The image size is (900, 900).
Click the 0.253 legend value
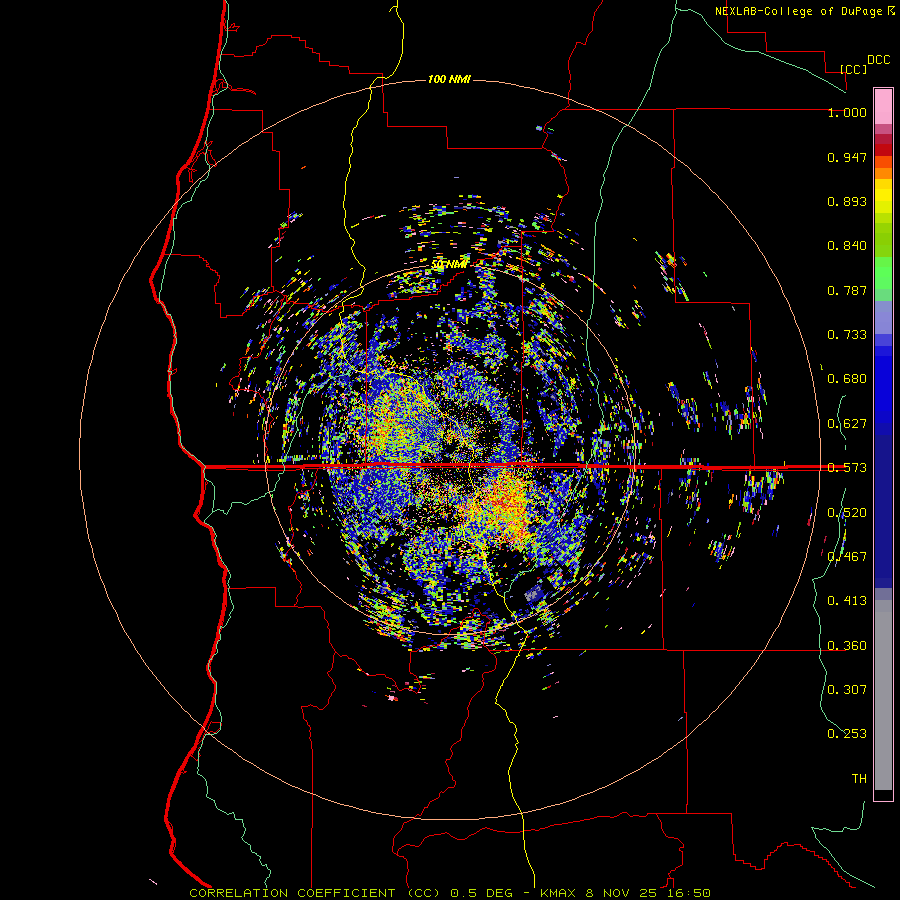(847, 734)
